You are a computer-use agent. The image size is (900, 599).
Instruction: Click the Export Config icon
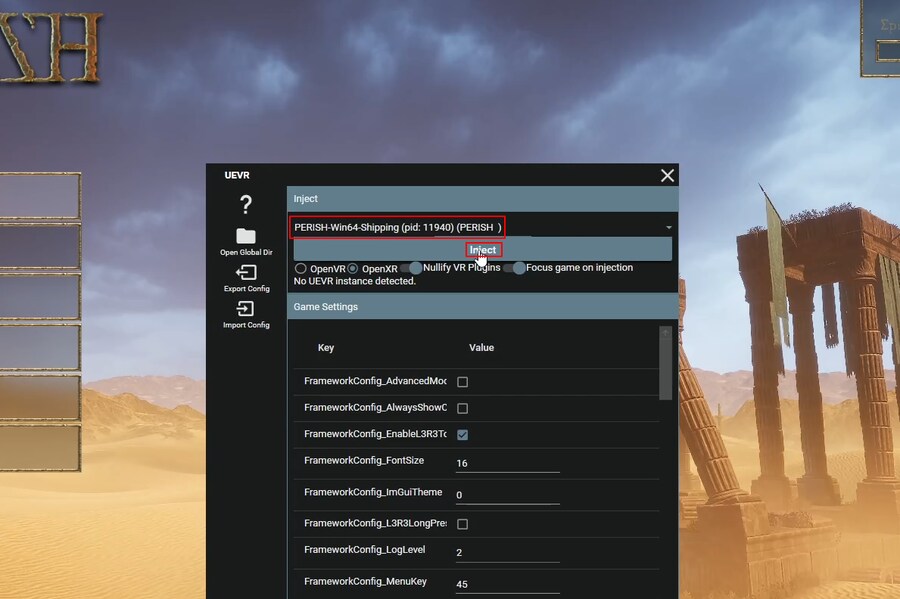click(x=246, y=273)
